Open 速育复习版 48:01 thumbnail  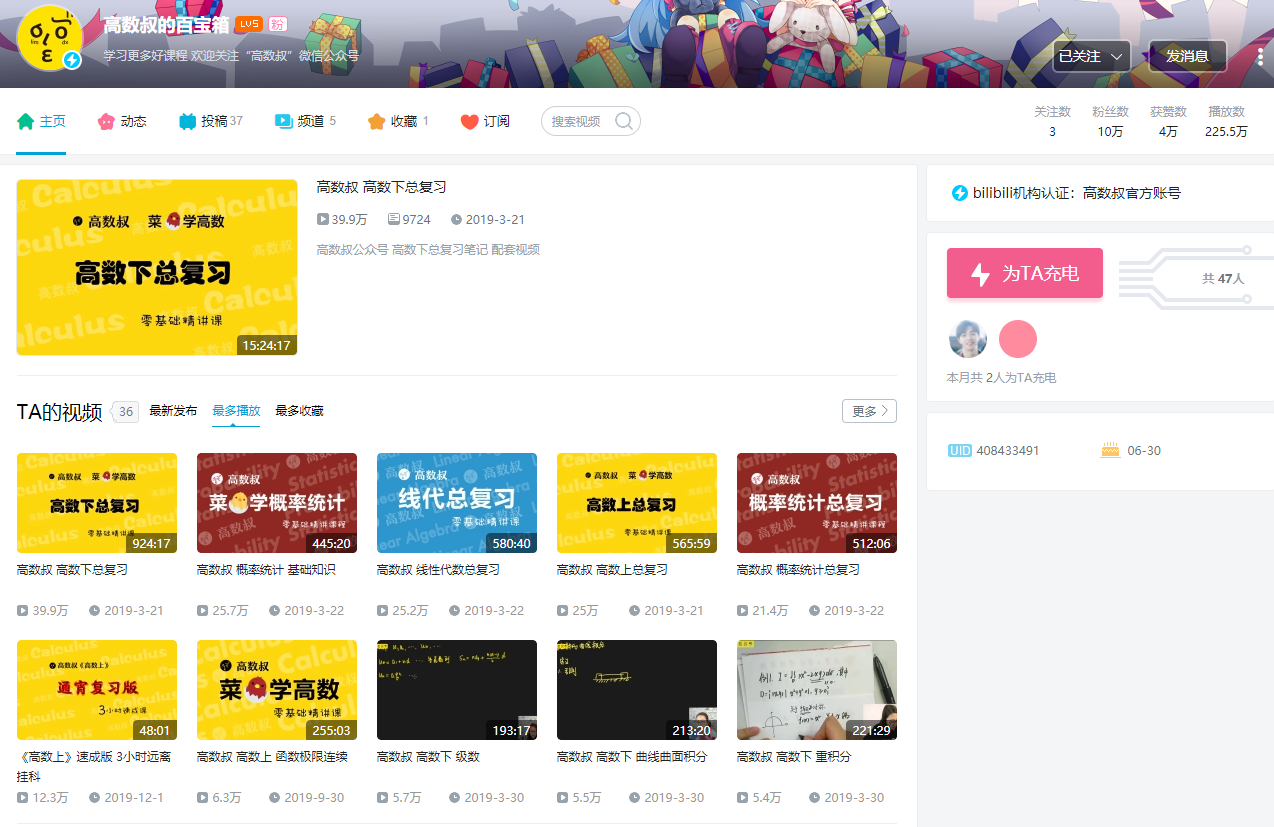coord(97,690)
